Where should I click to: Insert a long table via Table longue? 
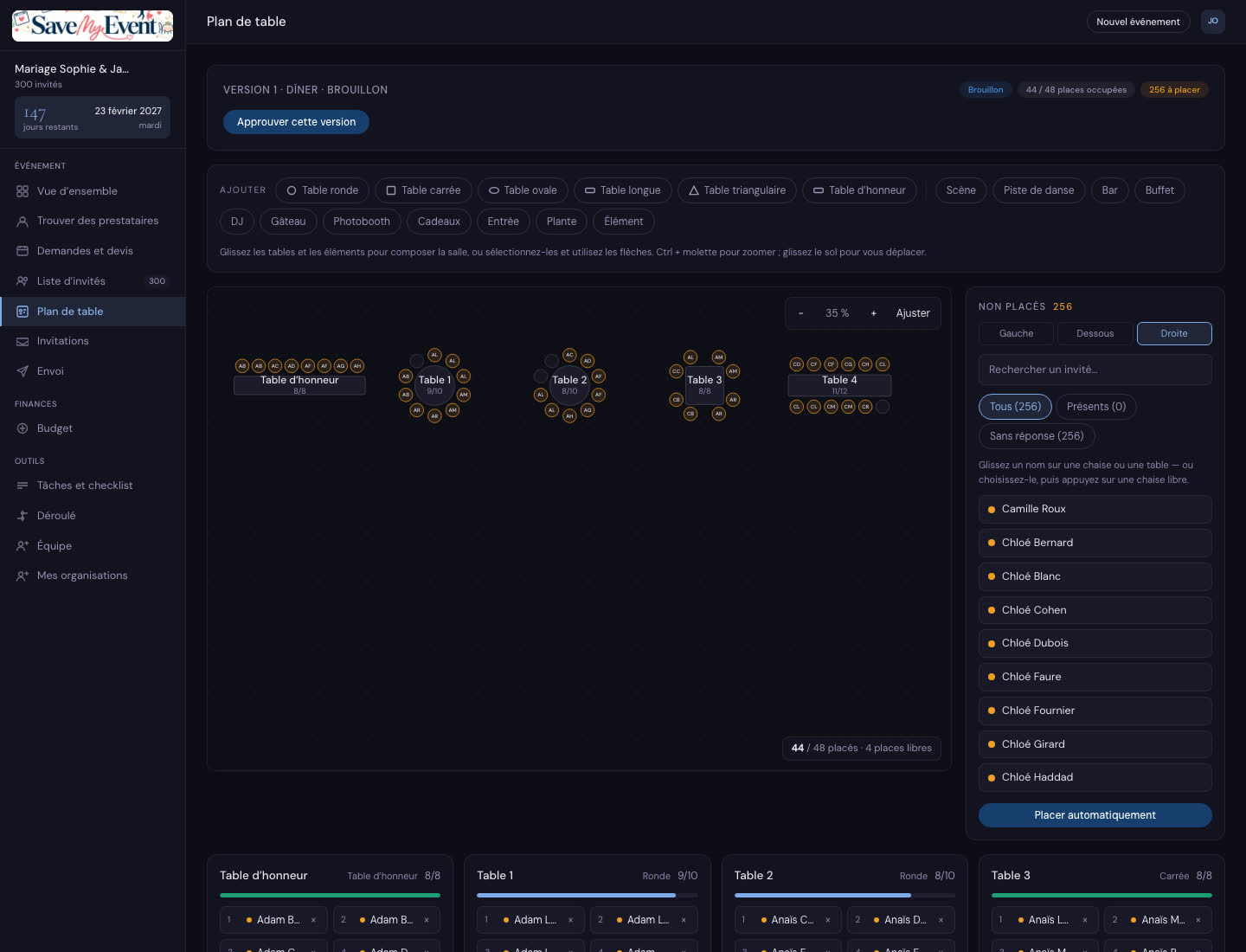[622, 190]
